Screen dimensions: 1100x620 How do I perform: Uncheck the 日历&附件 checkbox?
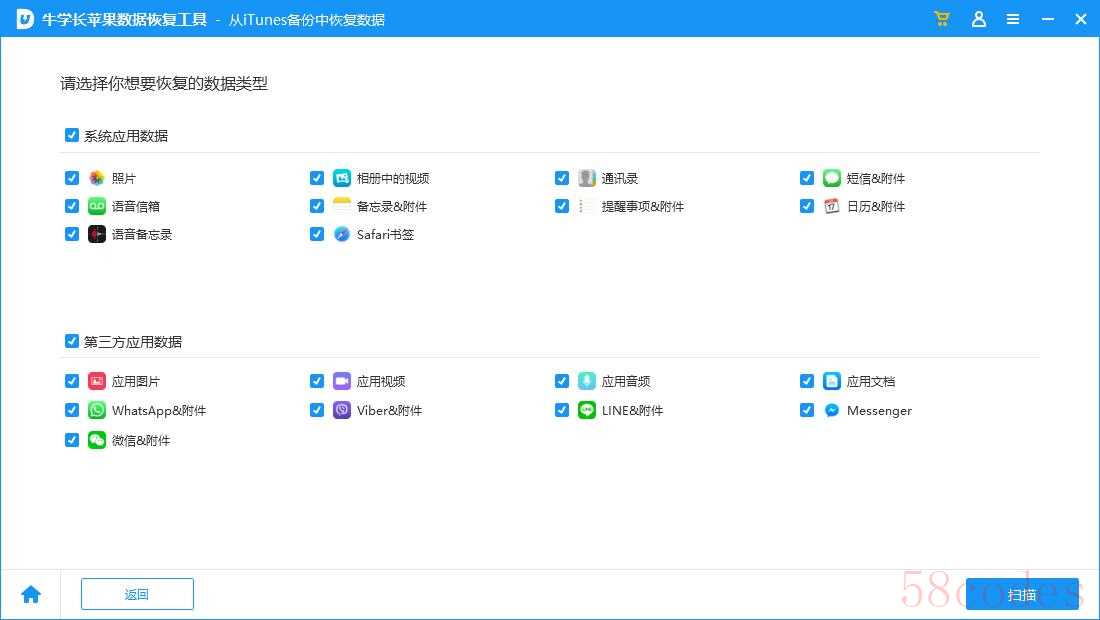[807, 205]
